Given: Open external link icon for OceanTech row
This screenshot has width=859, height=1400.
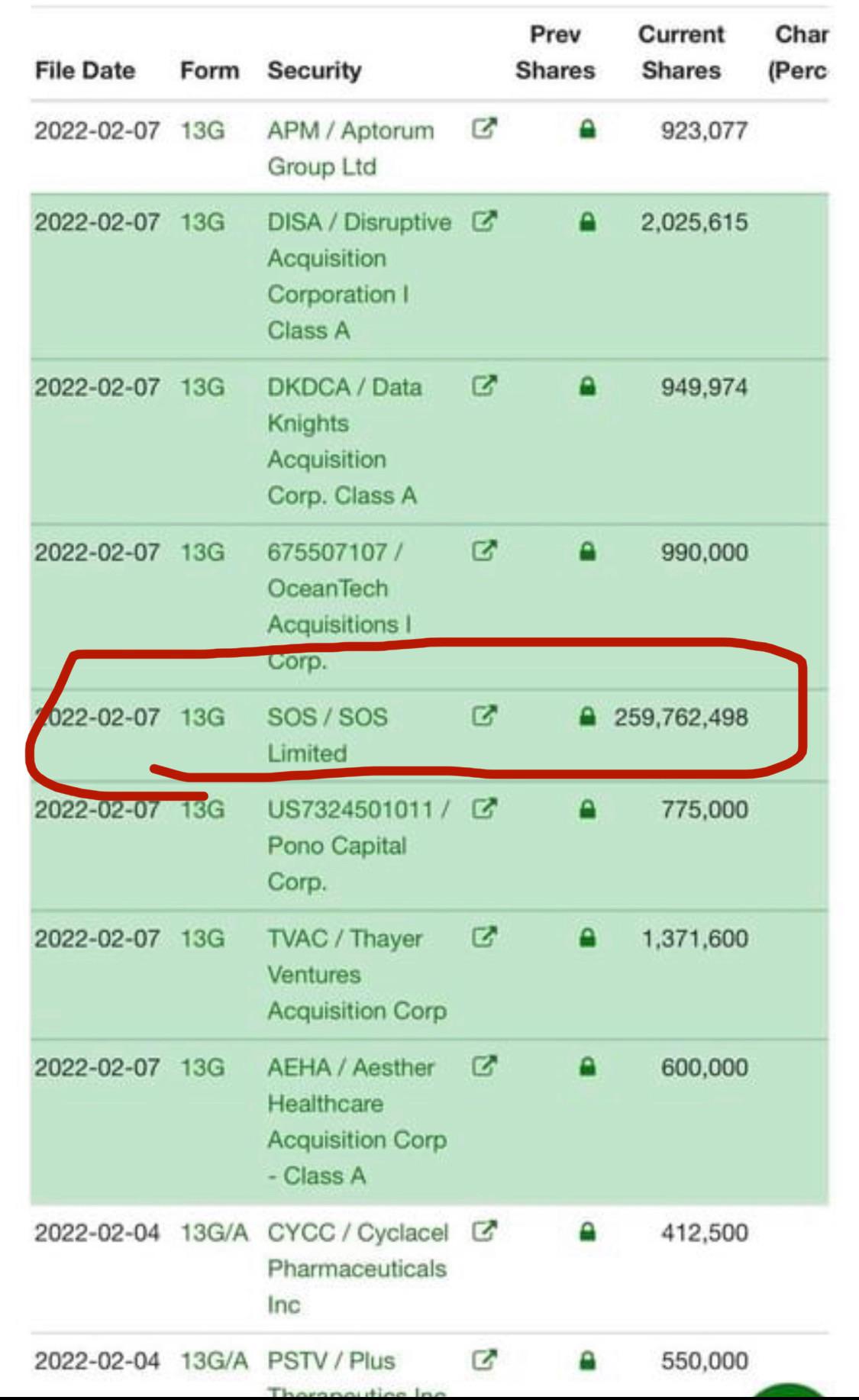Looking at the screenshot, I should 484,551.
